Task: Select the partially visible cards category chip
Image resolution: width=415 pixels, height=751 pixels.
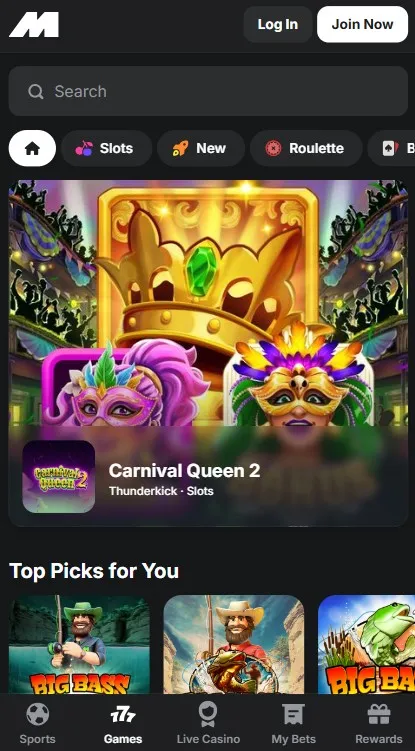Action: [x=392, y=148]
